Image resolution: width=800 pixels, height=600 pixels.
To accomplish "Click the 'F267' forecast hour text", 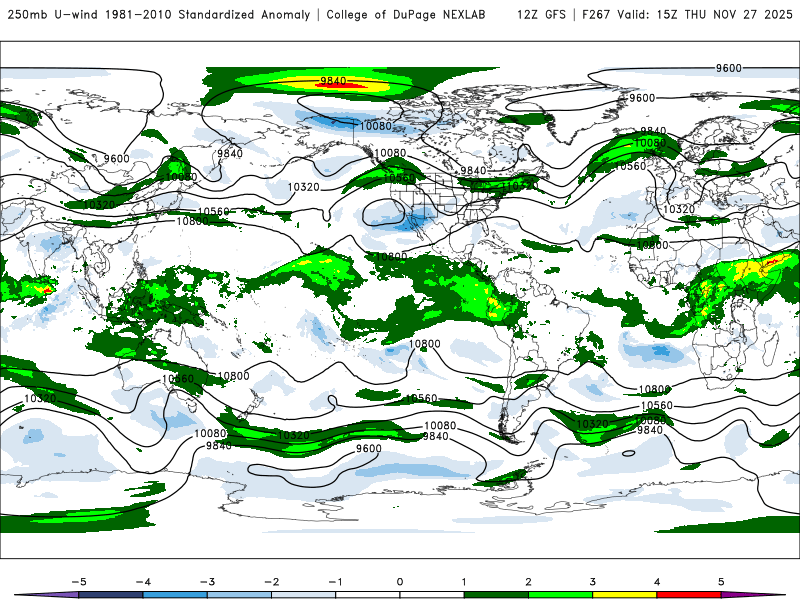I will 596,14.
